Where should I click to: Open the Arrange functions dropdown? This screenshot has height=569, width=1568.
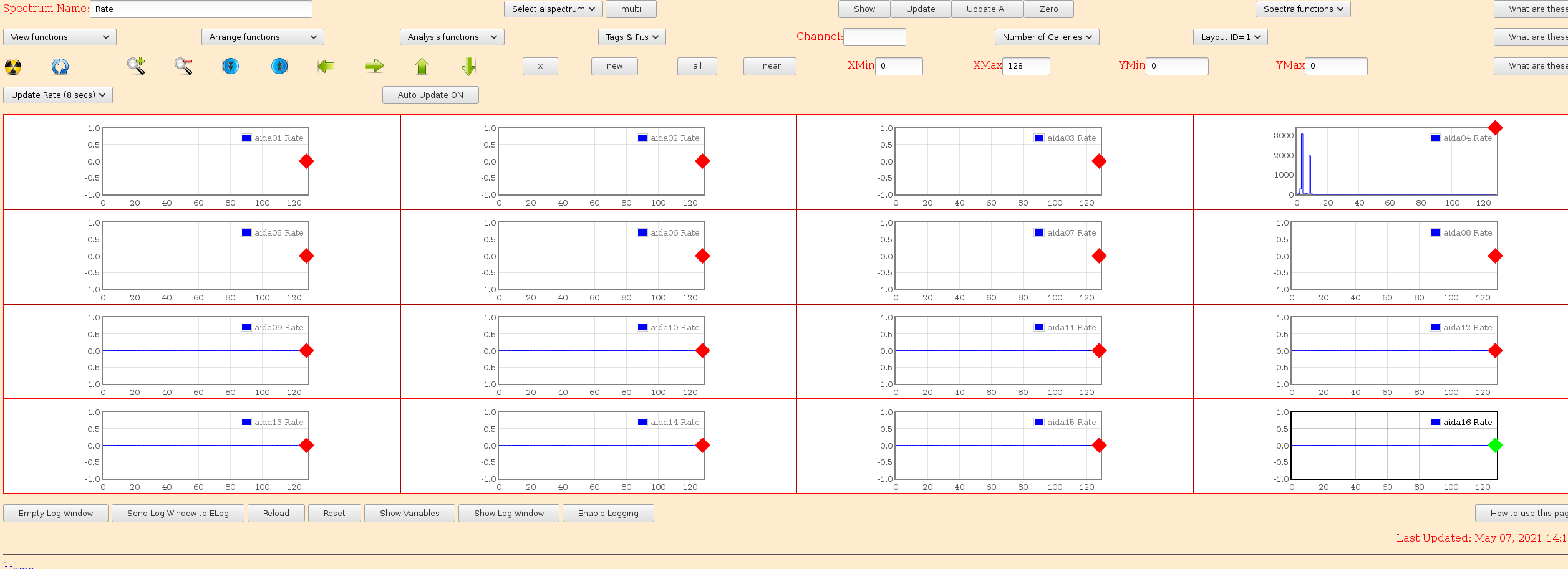click(x=263, y=37)
